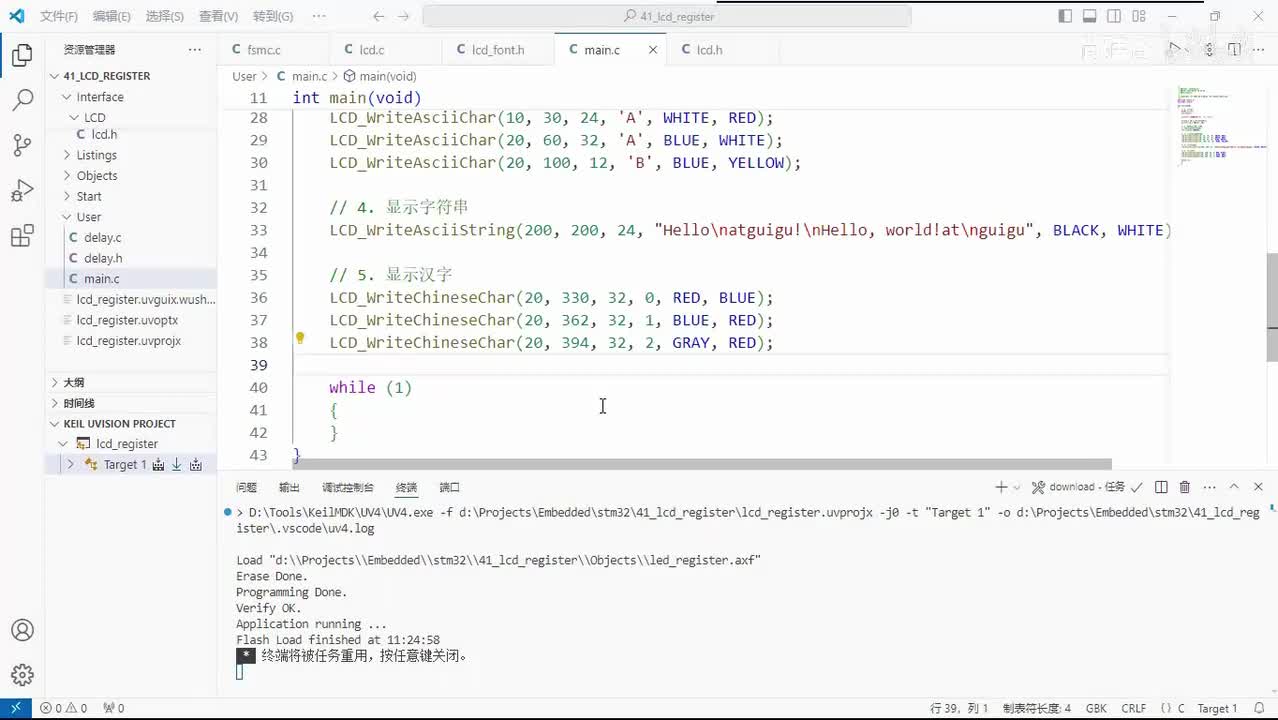
Task: Go back with the left arrow in title bar
Action: point(378,16)
